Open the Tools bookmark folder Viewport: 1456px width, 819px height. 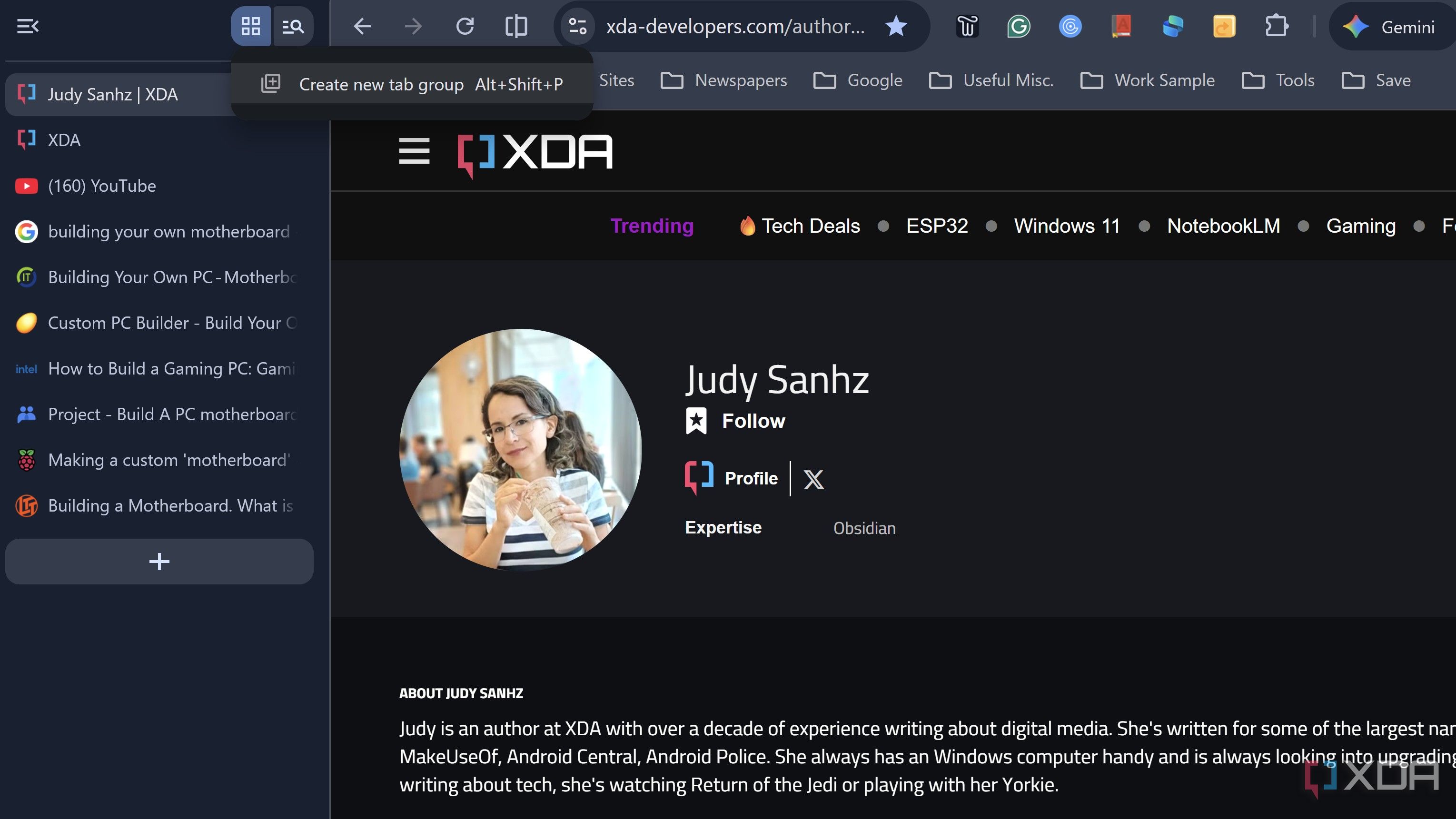tap(1278, 80)
